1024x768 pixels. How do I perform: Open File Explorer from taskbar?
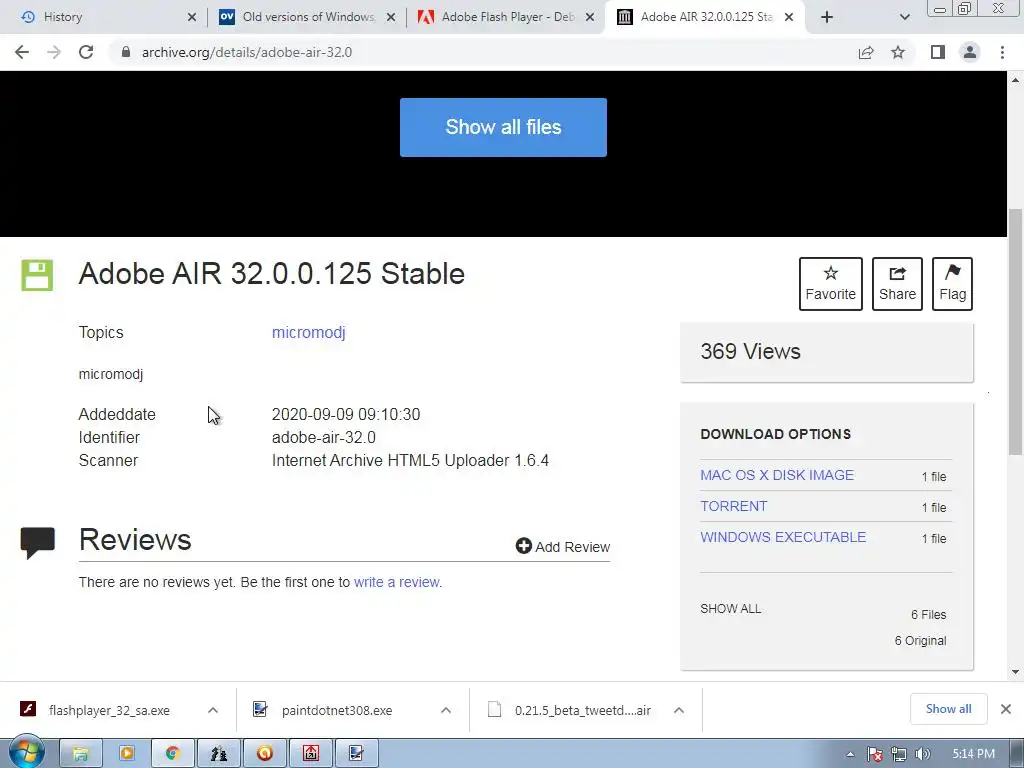point(81,754)
